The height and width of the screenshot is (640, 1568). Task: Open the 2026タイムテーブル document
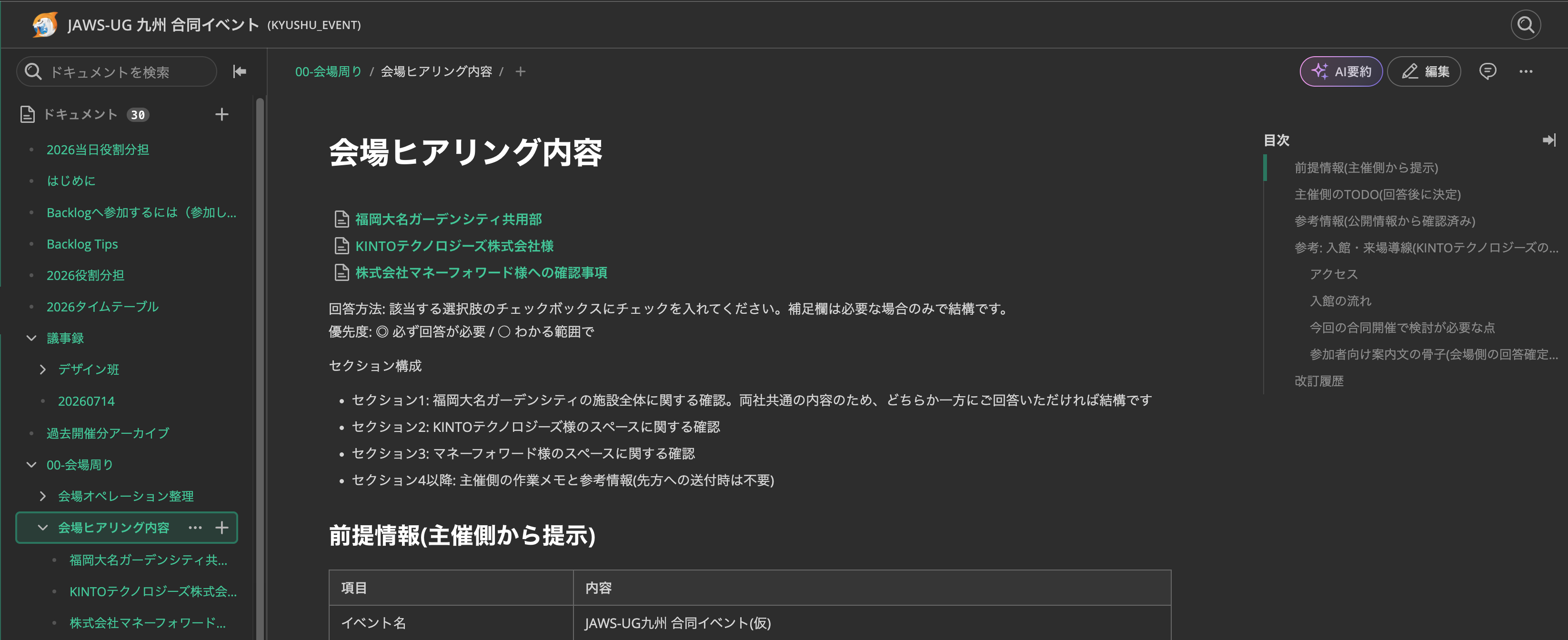click(102, 307)
